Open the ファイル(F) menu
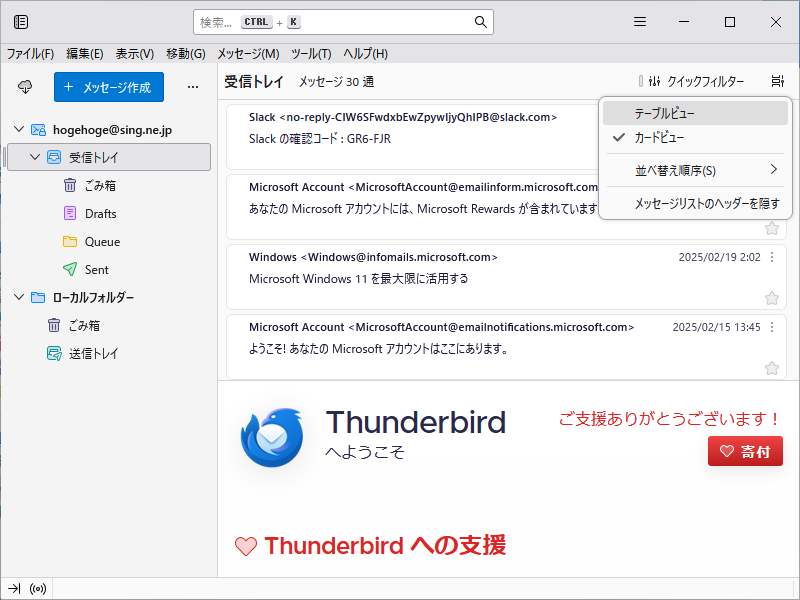Viewport: 800px width, 600px height. [x=30, y=54]
